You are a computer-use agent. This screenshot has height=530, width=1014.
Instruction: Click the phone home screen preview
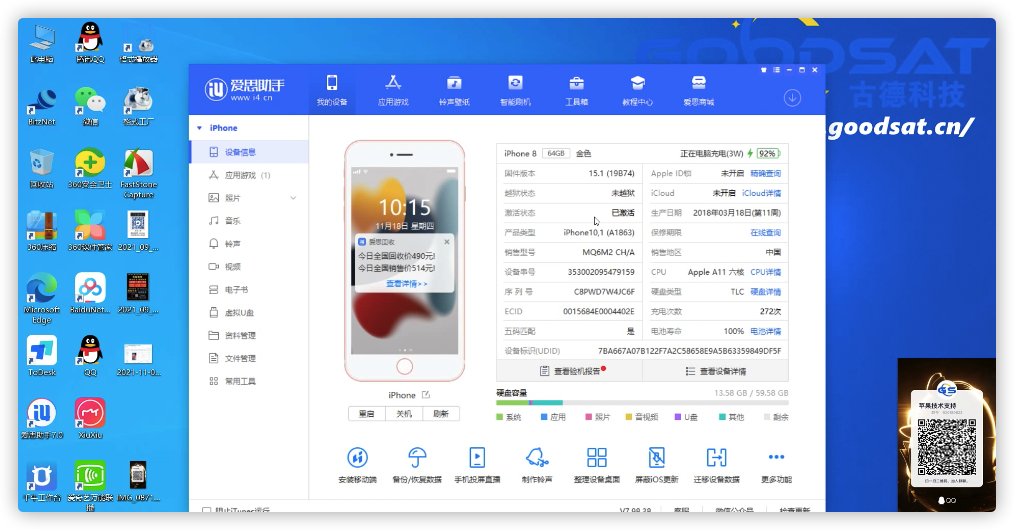(x=404, y=261)
